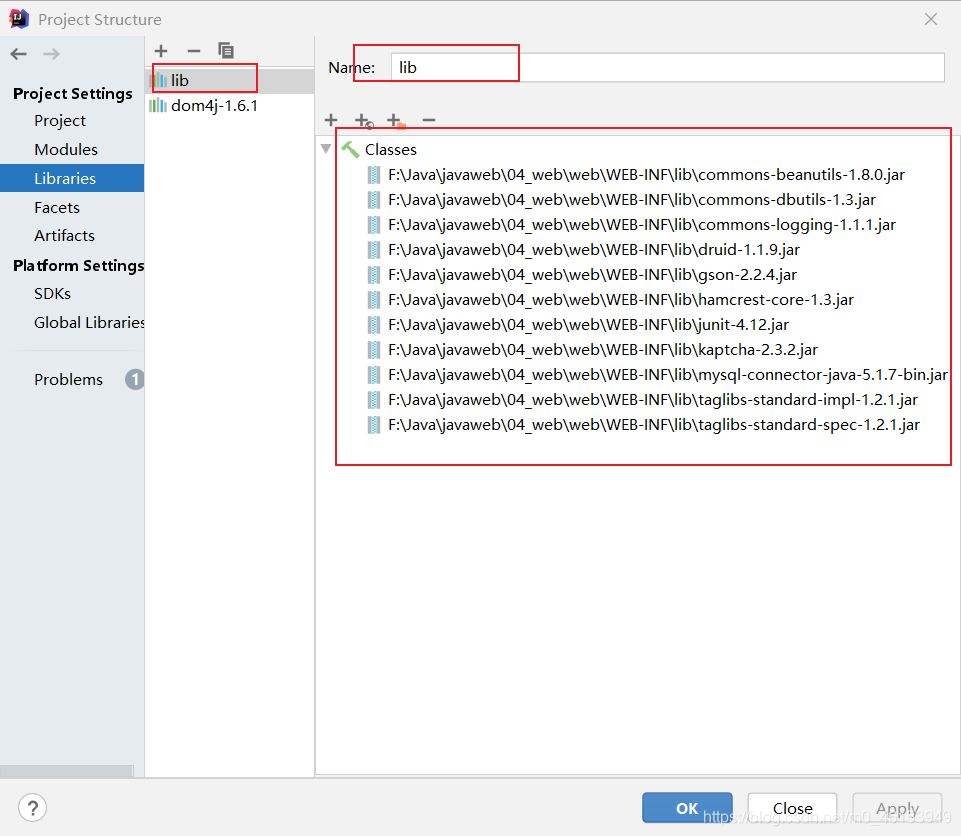Copy the selected library
This screenshot has height=836, width=961.
coord(226,51)
